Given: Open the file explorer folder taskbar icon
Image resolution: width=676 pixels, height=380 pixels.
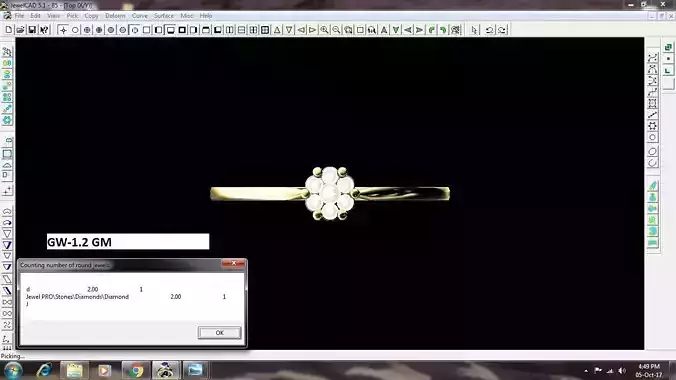Looking at the screenshot, I should click(x=74, y=371).
